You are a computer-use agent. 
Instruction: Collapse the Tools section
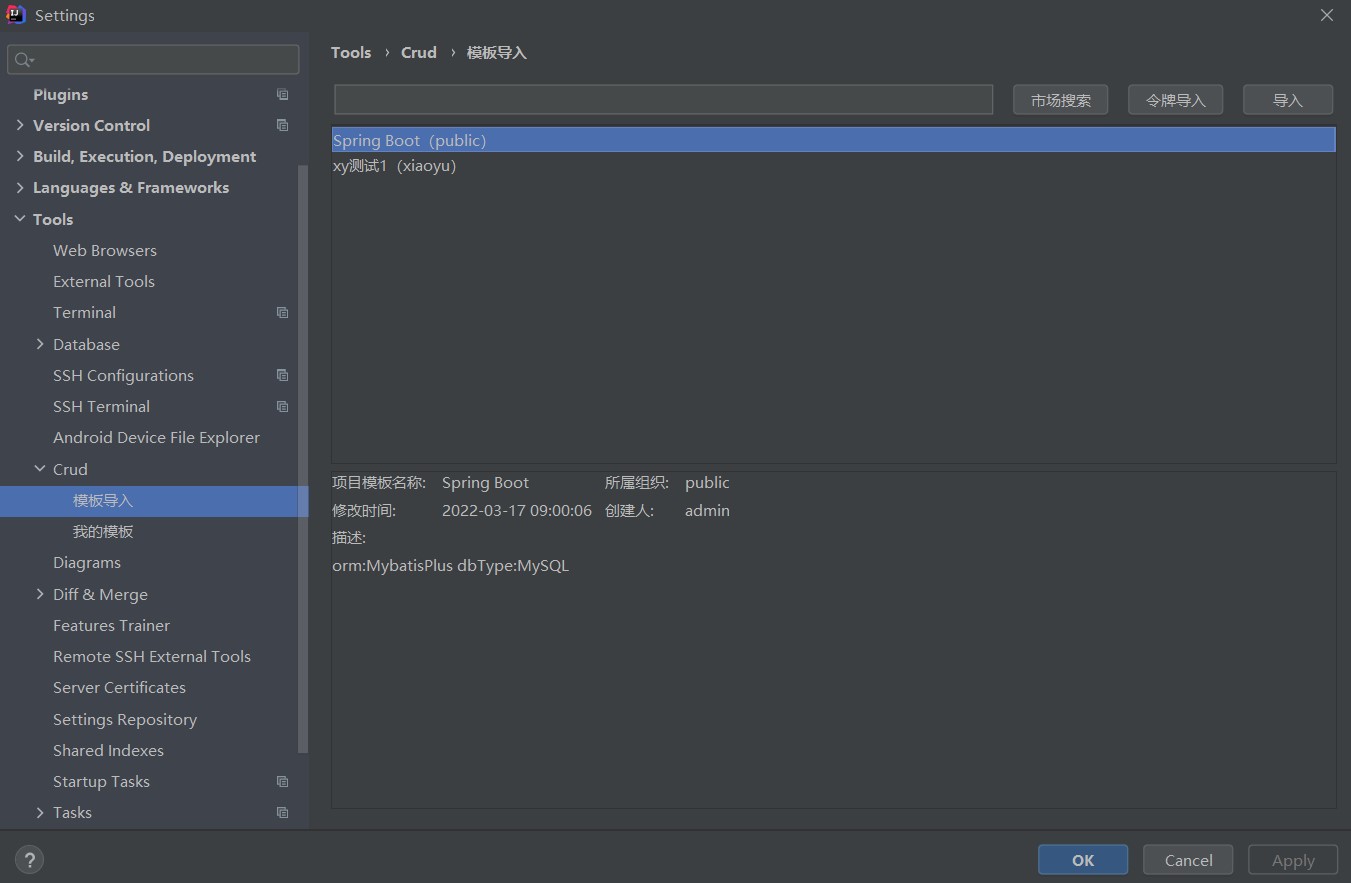click(20, 219)
